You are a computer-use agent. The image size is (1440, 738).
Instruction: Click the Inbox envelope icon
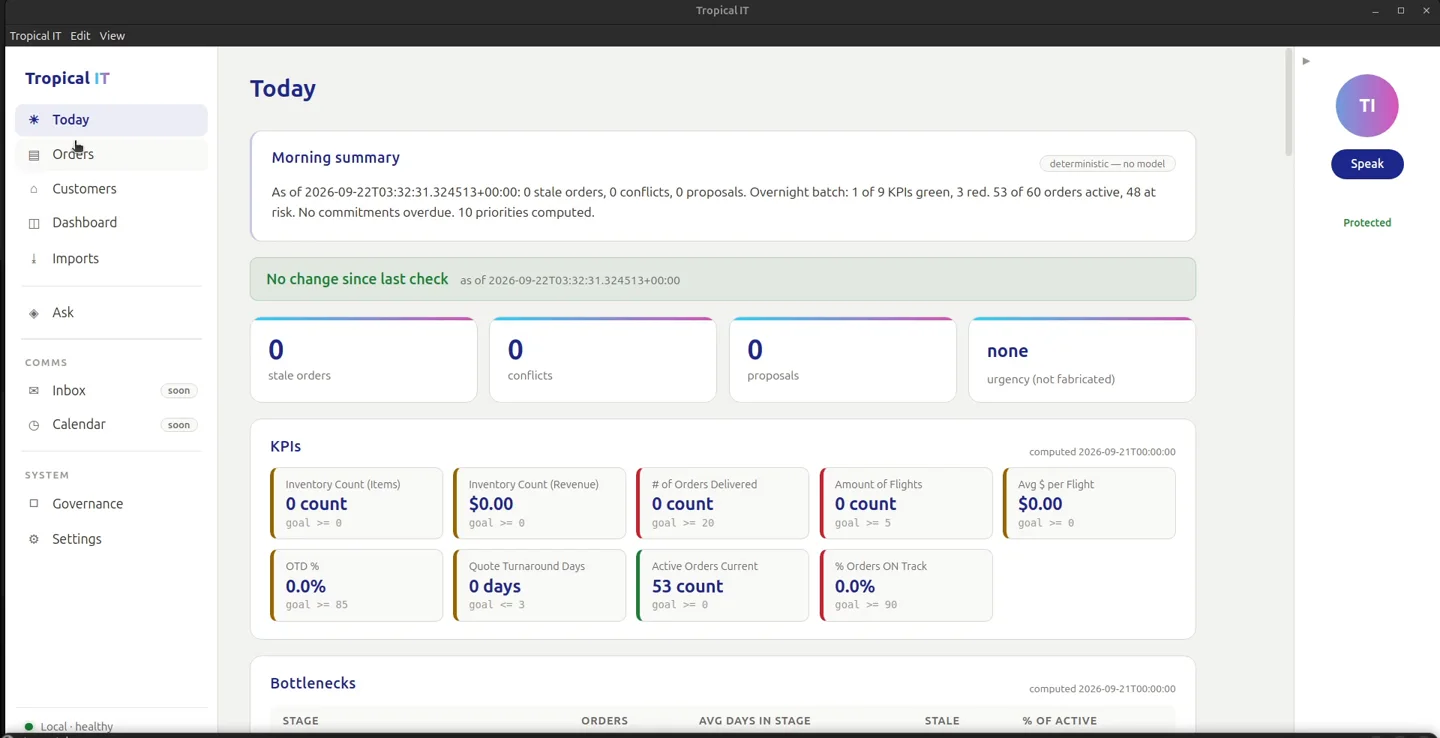[x=34, y=391]
